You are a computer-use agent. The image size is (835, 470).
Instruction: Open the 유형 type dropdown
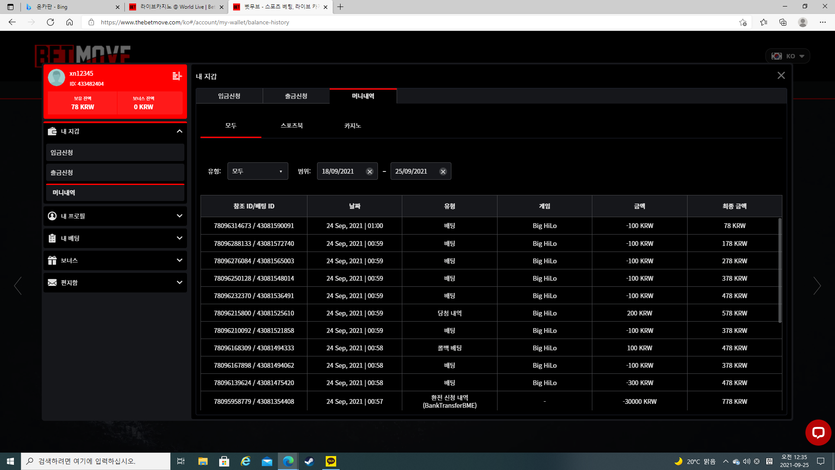tap(257, 171)
